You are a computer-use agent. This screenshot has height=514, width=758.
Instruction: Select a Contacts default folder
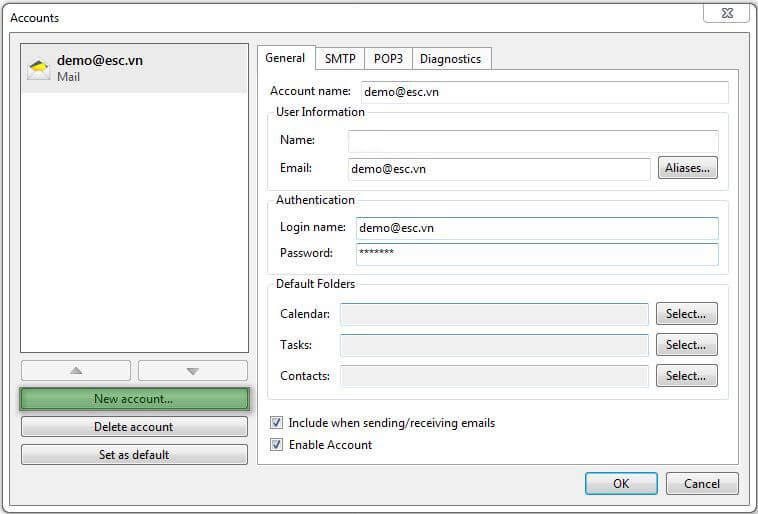coord(686,376)
